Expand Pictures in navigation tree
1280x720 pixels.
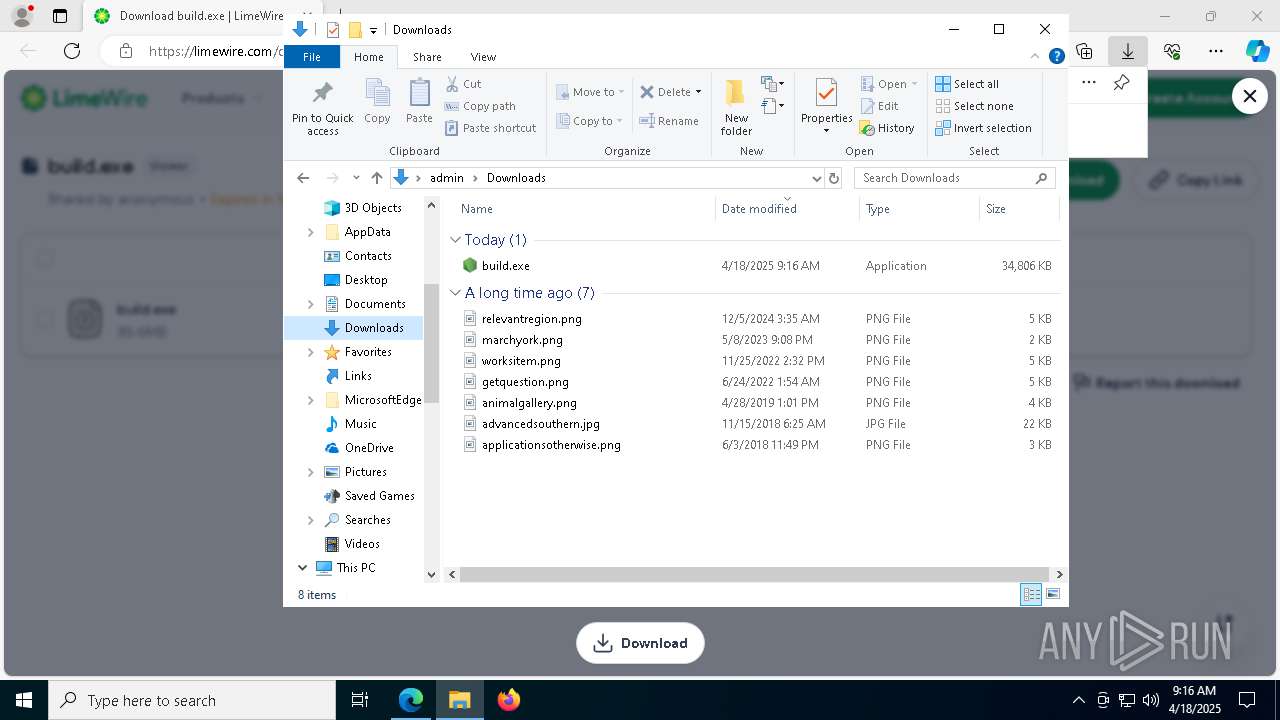pyautogui.click(x=310, y=472)
